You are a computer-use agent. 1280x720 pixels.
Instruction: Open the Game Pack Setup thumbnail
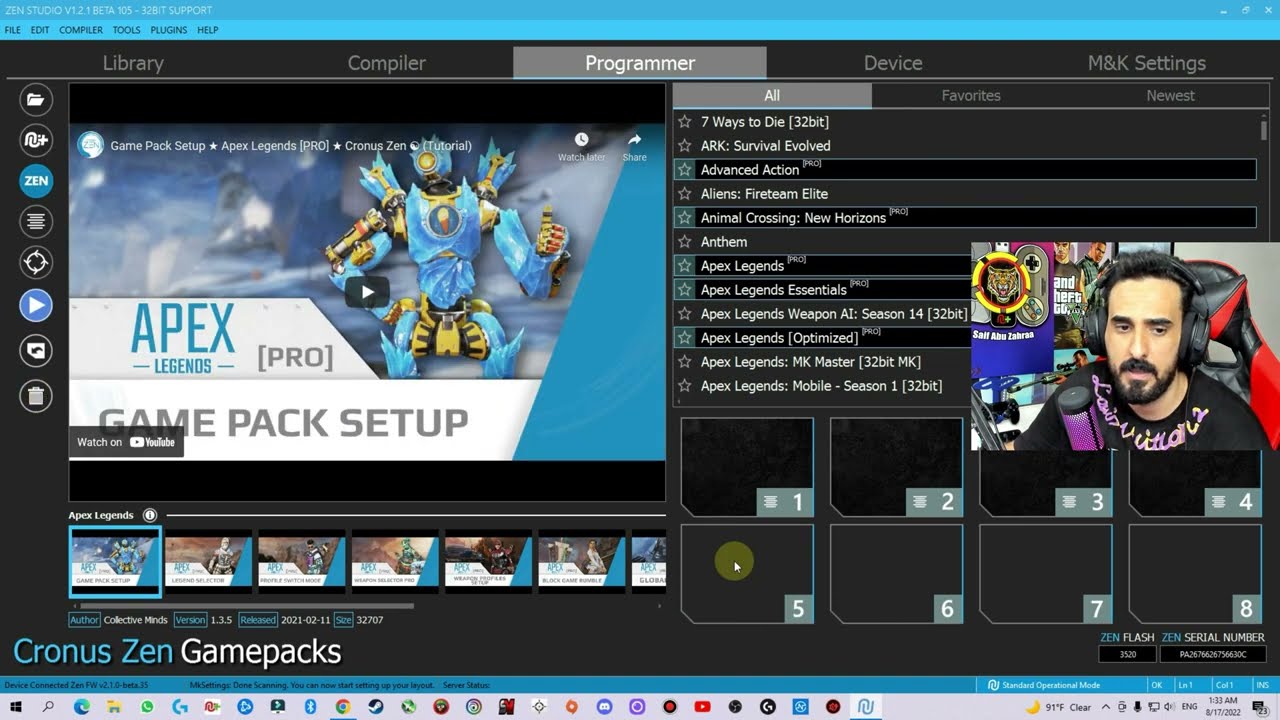coord(115,562)
